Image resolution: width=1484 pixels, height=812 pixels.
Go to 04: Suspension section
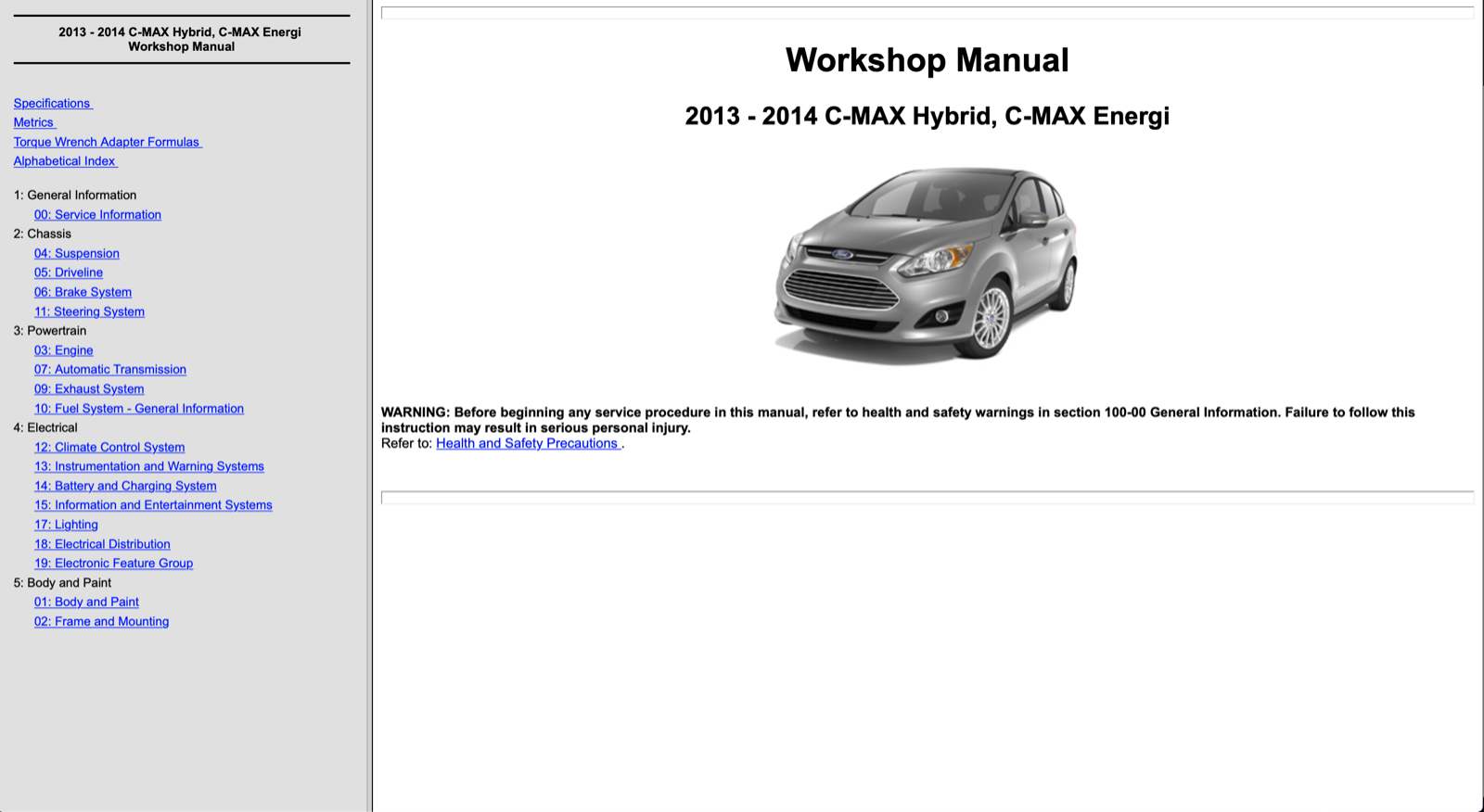click(x=76, y=253)
